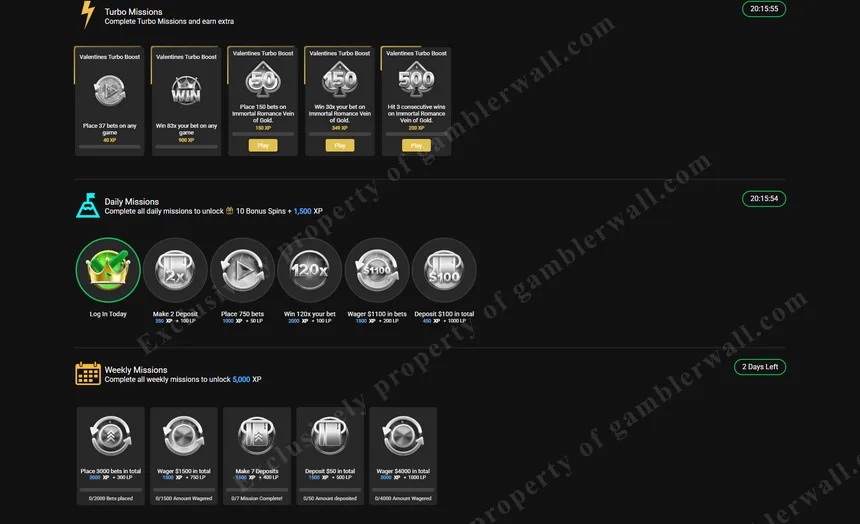Click the Daily Missions countdown timer 20:15:54
Viewport: 860px width, 524px height.
point(764,199)
